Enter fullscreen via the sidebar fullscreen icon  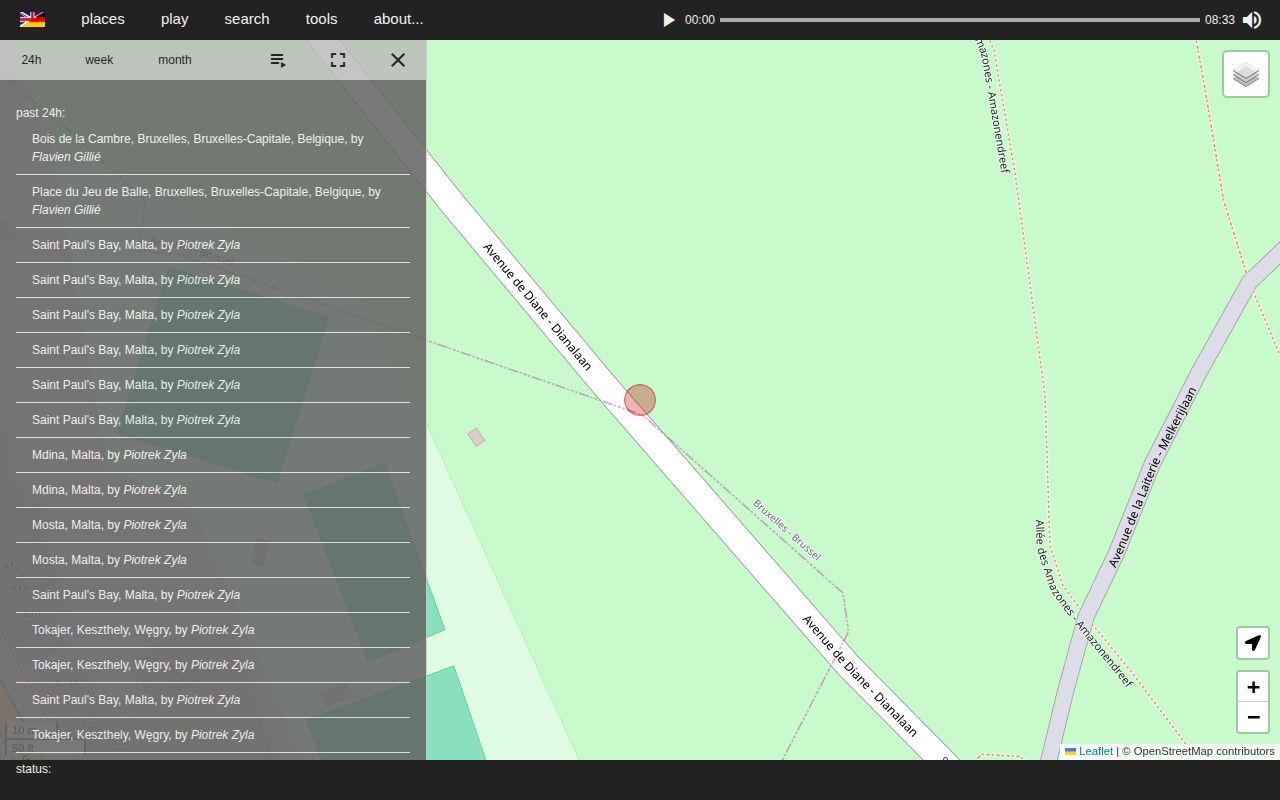(x=337, y=60)
